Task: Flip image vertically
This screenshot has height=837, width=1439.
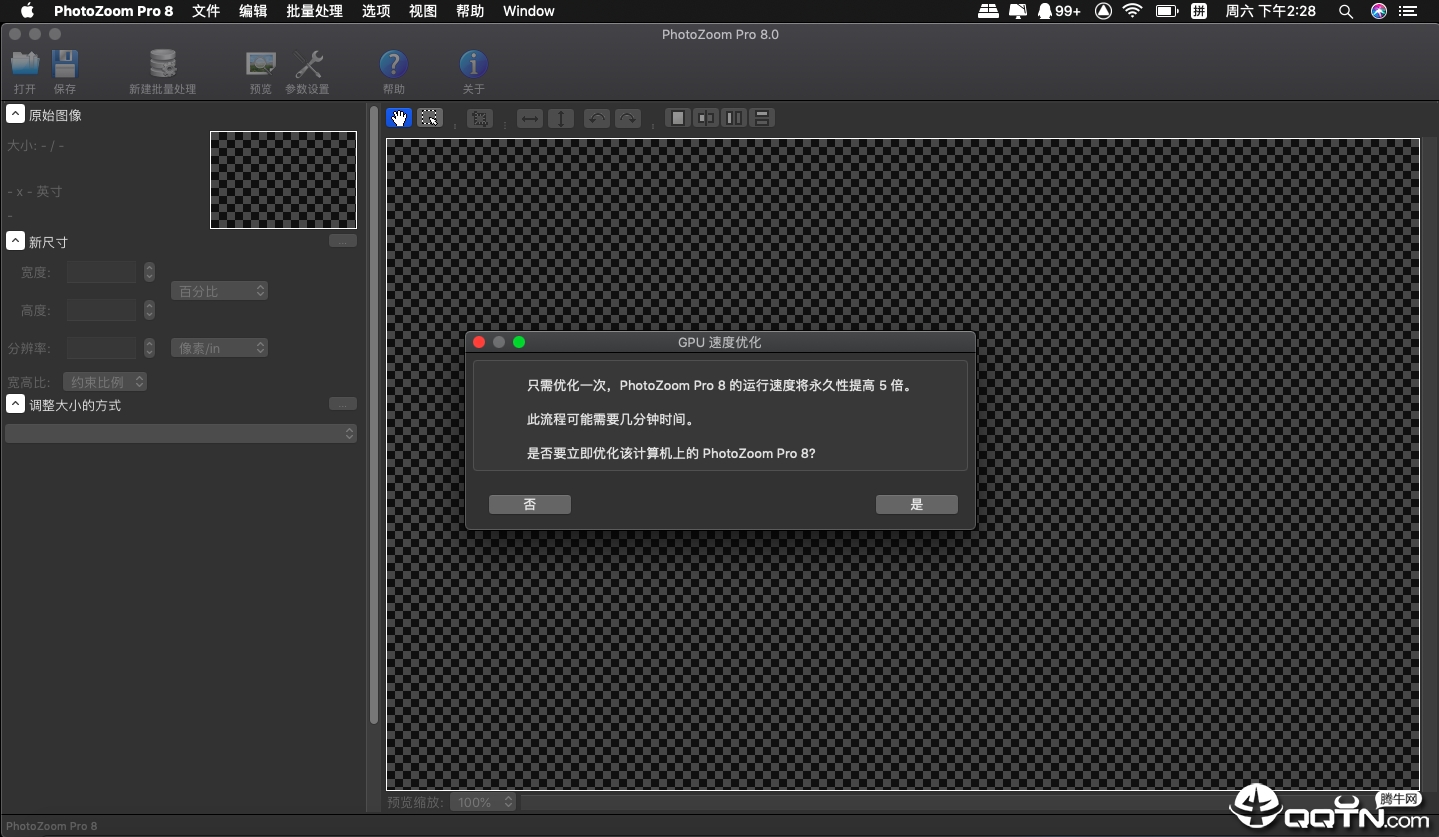Action: click(561, 118)
